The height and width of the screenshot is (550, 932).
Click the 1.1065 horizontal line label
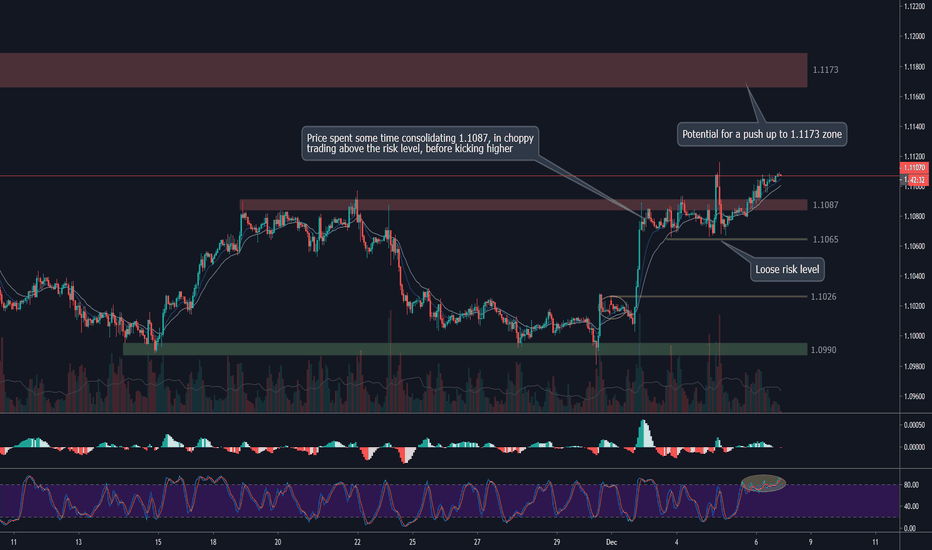(x=825, y=240)
